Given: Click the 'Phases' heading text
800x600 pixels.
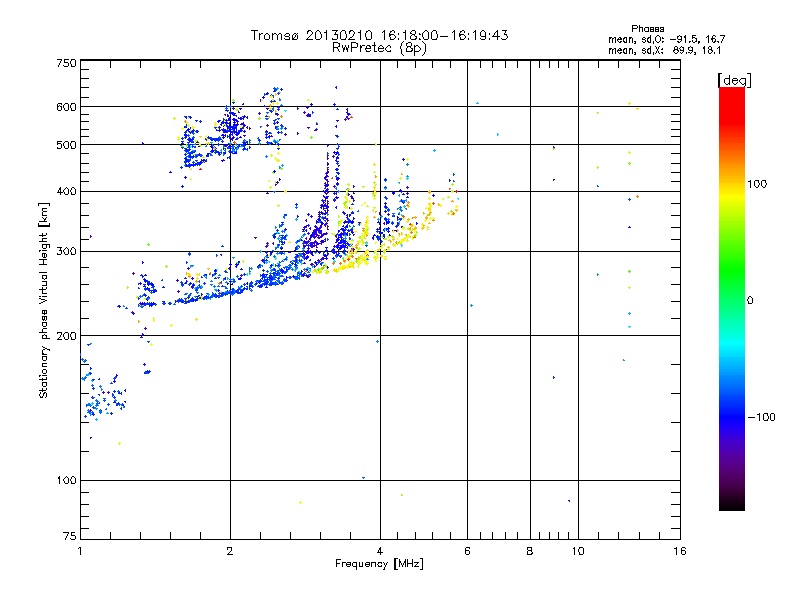Looking at the screenshot, I should (647, 29).
